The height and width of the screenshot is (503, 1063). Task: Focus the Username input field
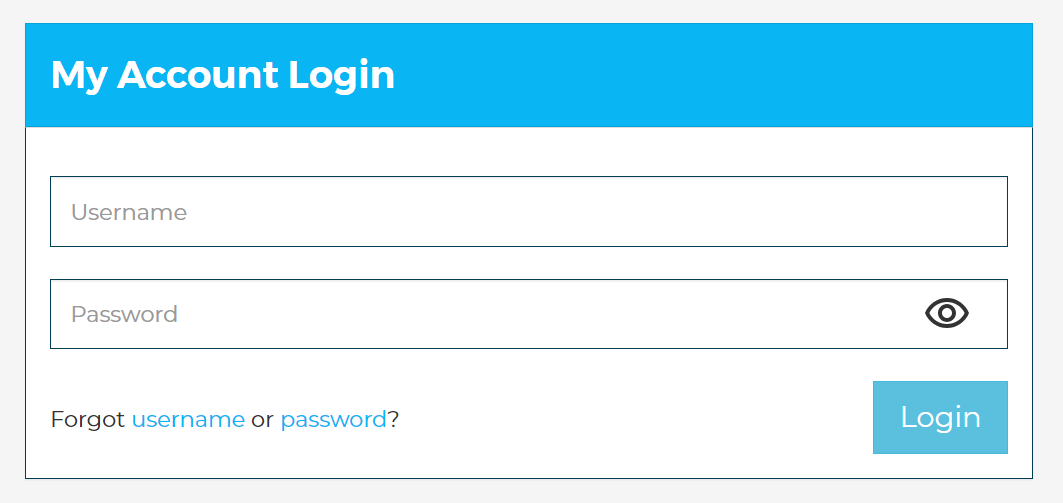click(x=529, y=212)
